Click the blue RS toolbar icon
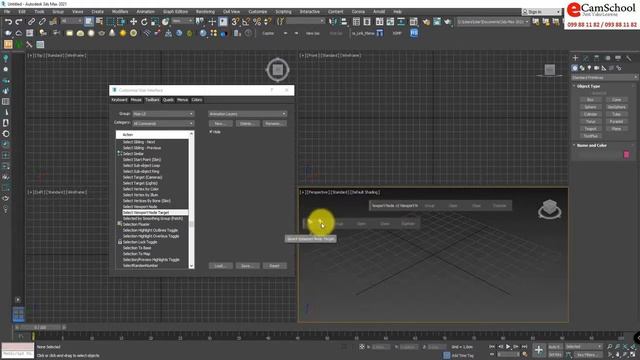 pos(414,33)
